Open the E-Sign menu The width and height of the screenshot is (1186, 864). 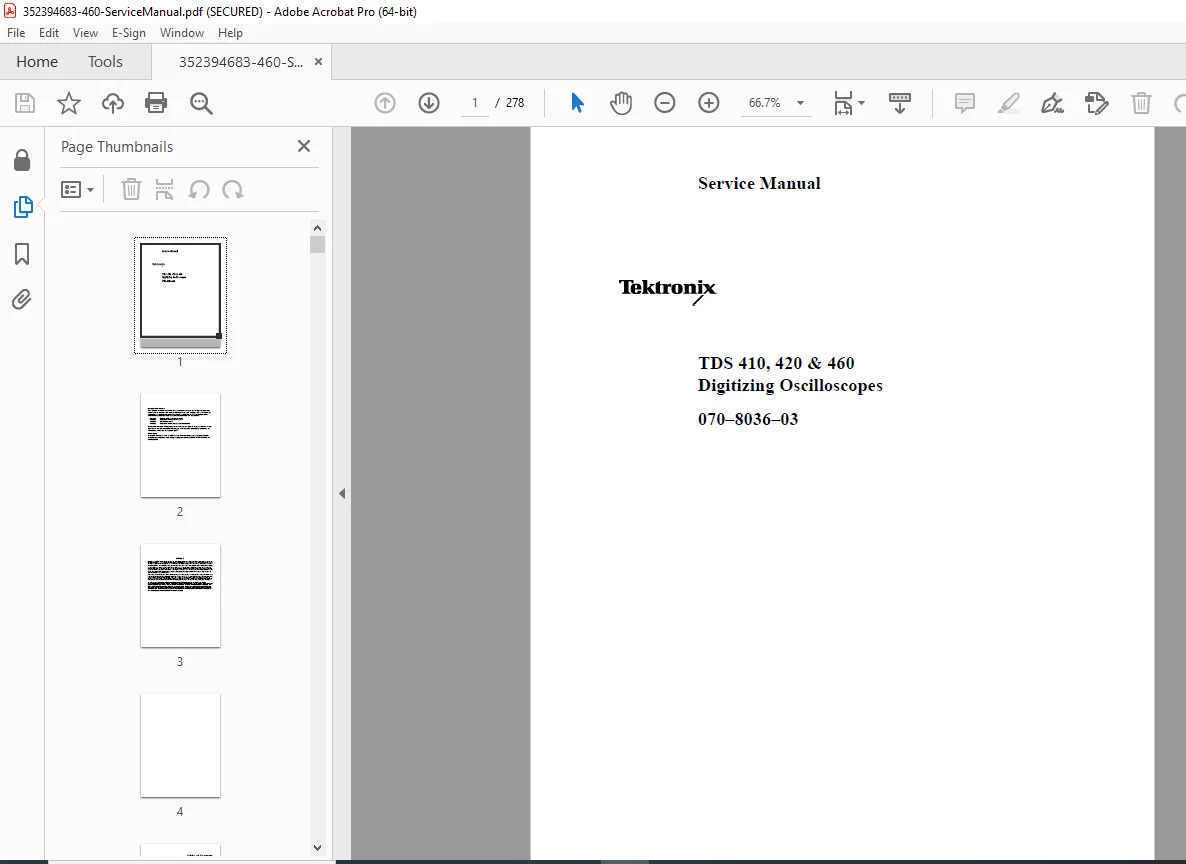(129, 33)
